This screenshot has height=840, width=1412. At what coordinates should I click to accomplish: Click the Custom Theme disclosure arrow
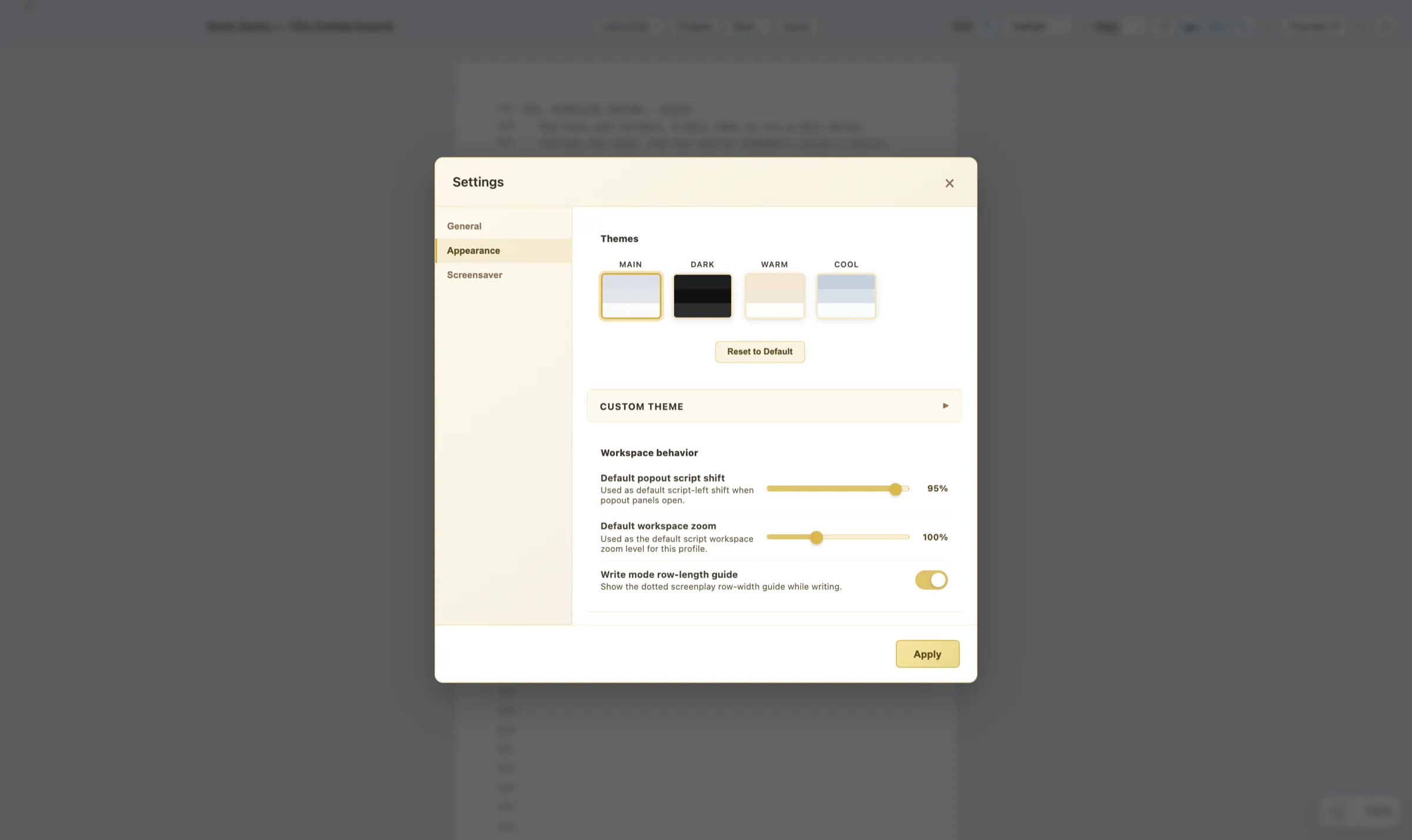[x=945, y=406]
